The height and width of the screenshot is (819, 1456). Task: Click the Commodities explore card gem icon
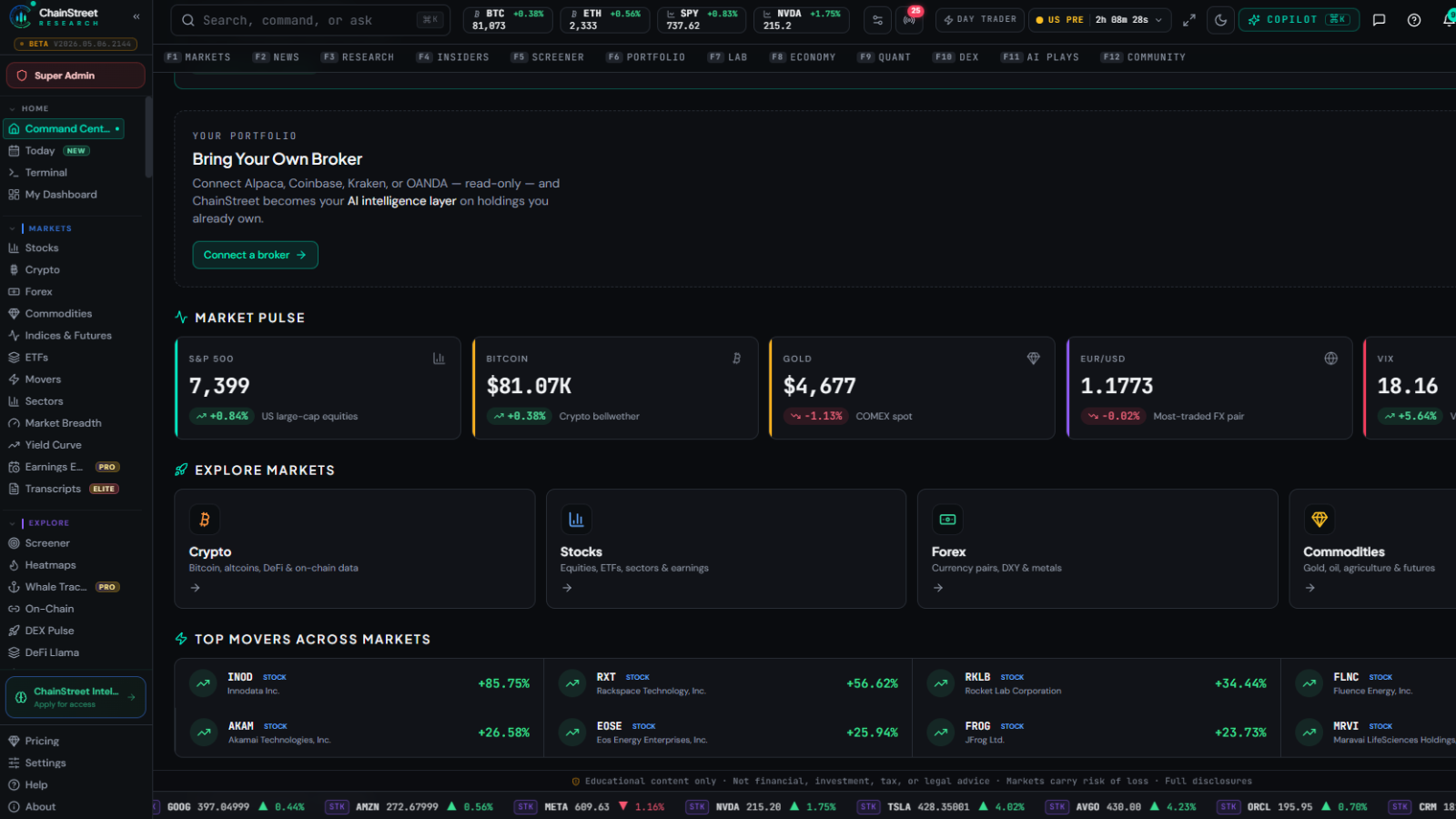[1319, 520]
